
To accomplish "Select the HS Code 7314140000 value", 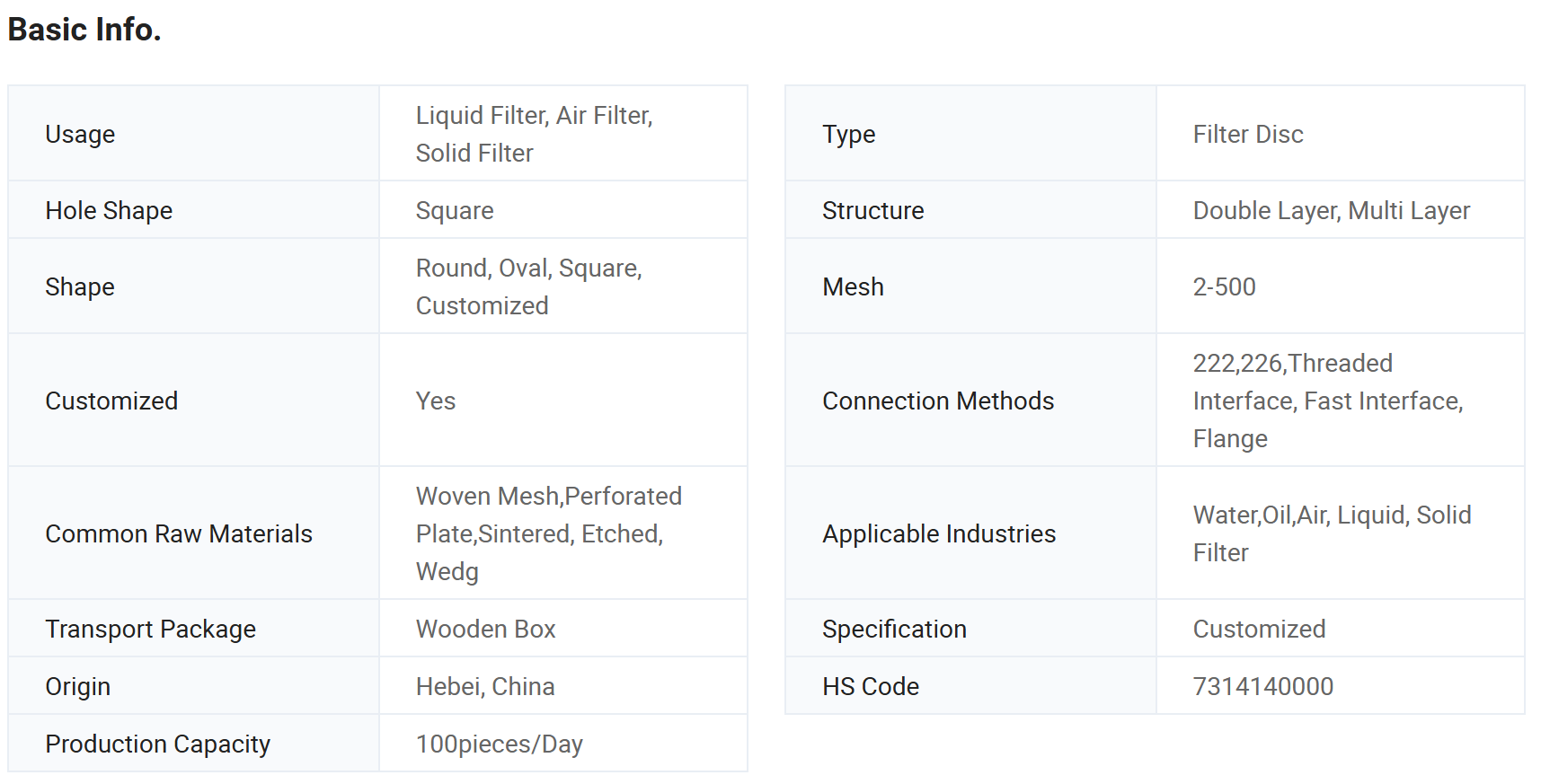I will pyautogui.click(x=1263, y=686).
